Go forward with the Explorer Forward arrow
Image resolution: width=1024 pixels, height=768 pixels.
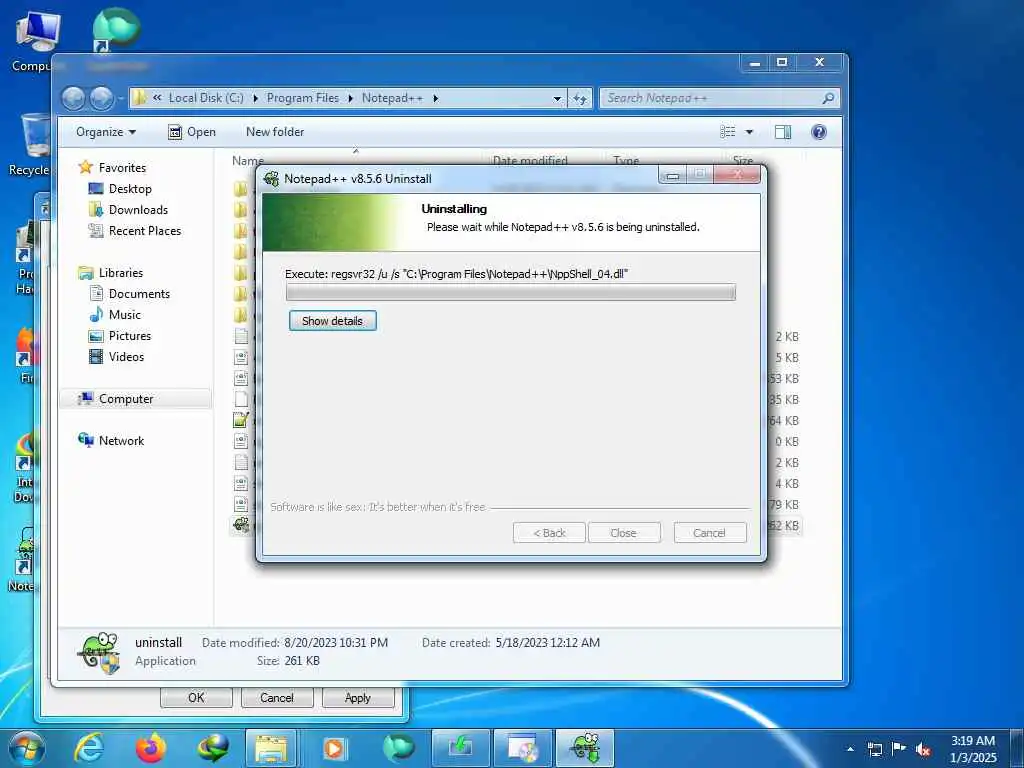click(101, 99)
